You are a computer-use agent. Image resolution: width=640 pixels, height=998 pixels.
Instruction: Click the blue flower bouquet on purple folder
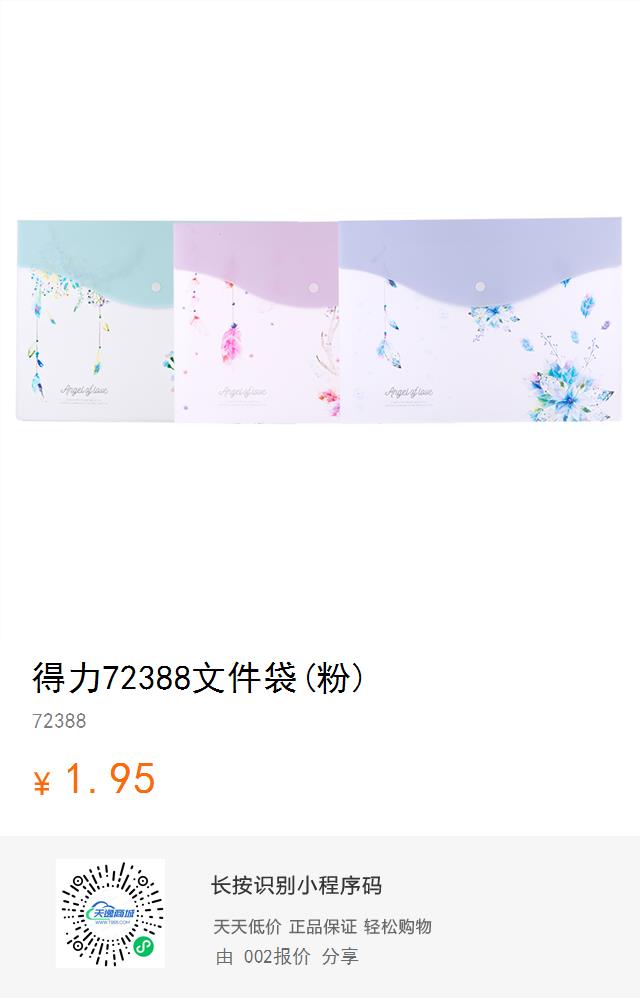click(x=569, y=388)
